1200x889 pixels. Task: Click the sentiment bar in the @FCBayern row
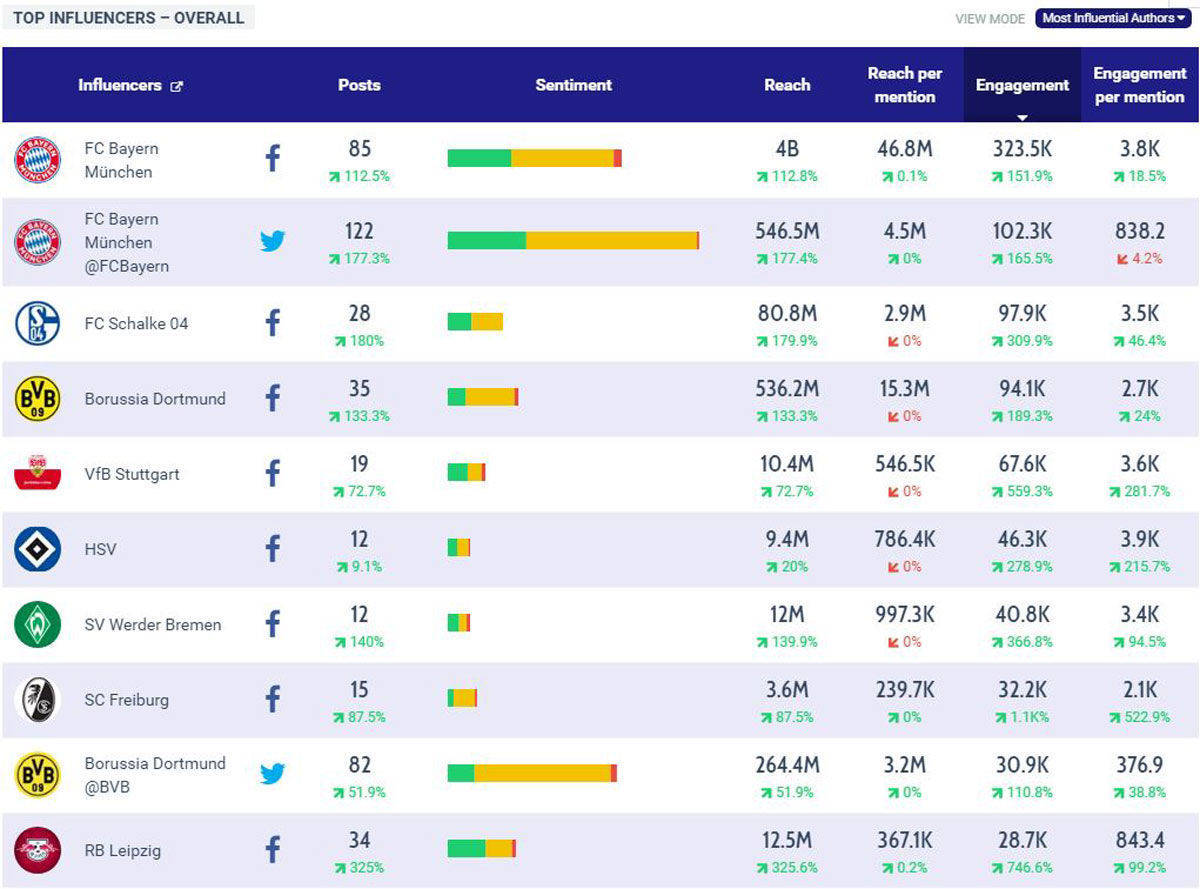point(573,240)
